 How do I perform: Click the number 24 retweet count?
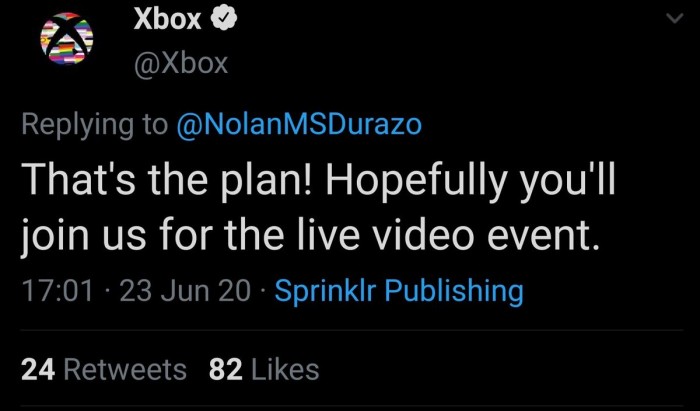click(x=37, y=369)
